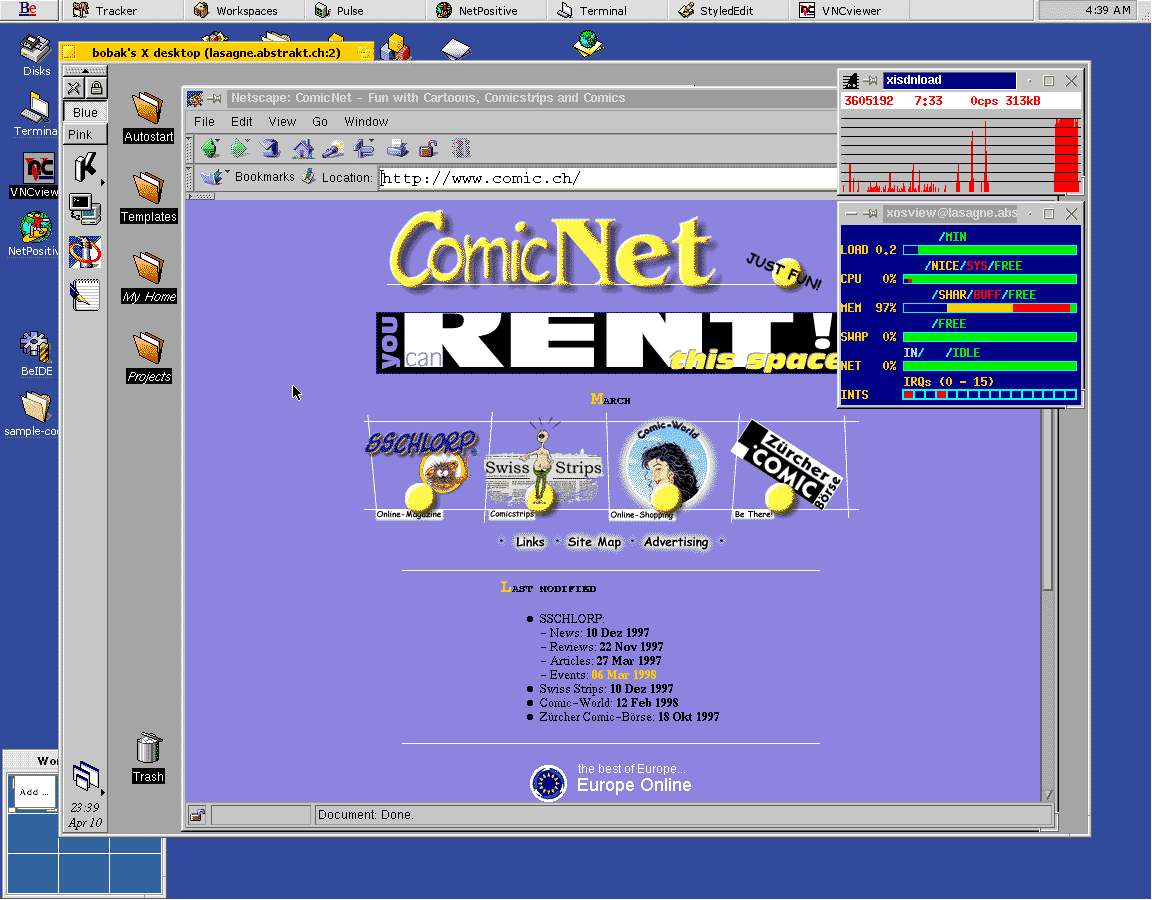
Task: Click the KDE panel logout X button
Action: (x=73, y=89)
